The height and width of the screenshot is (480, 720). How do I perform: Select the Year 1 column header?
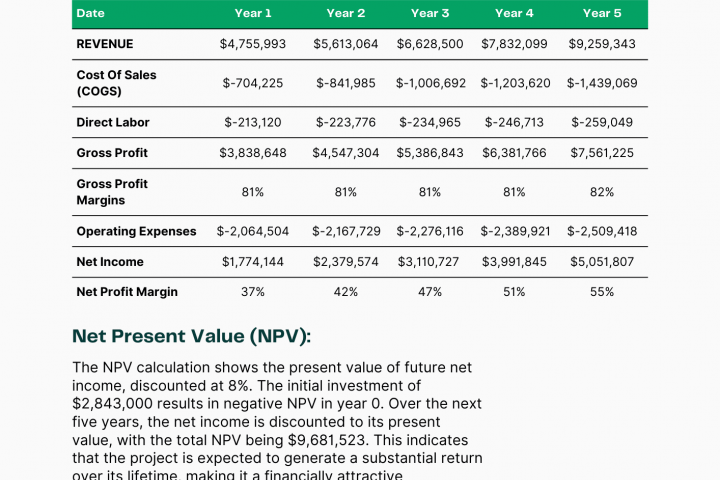tap(253, 13)
